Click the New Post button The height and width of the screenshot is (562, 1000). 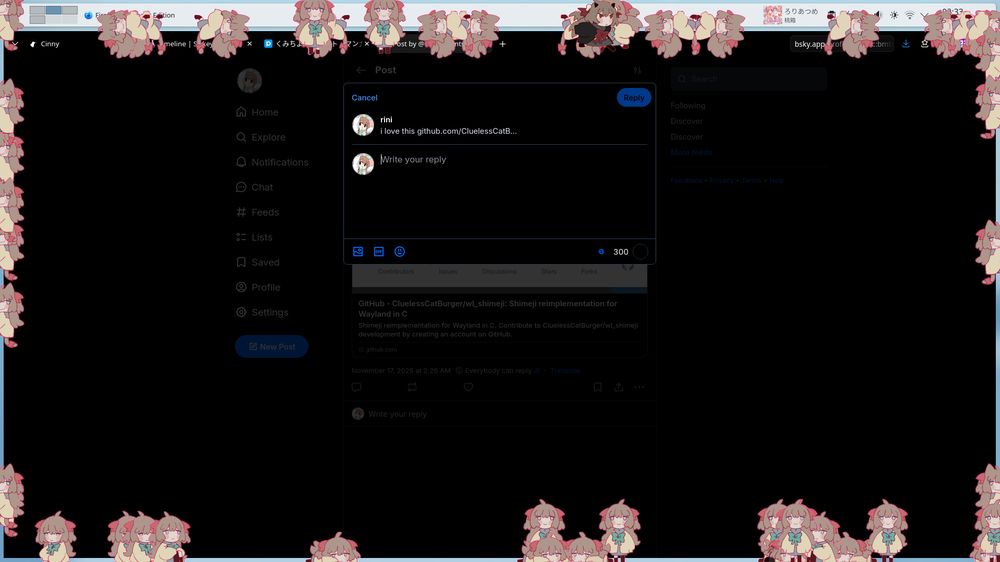(272, 346)
